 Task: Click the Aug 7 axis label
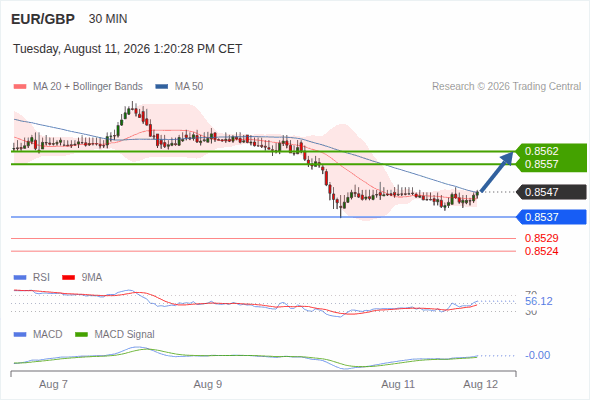(x=53, y=384)
